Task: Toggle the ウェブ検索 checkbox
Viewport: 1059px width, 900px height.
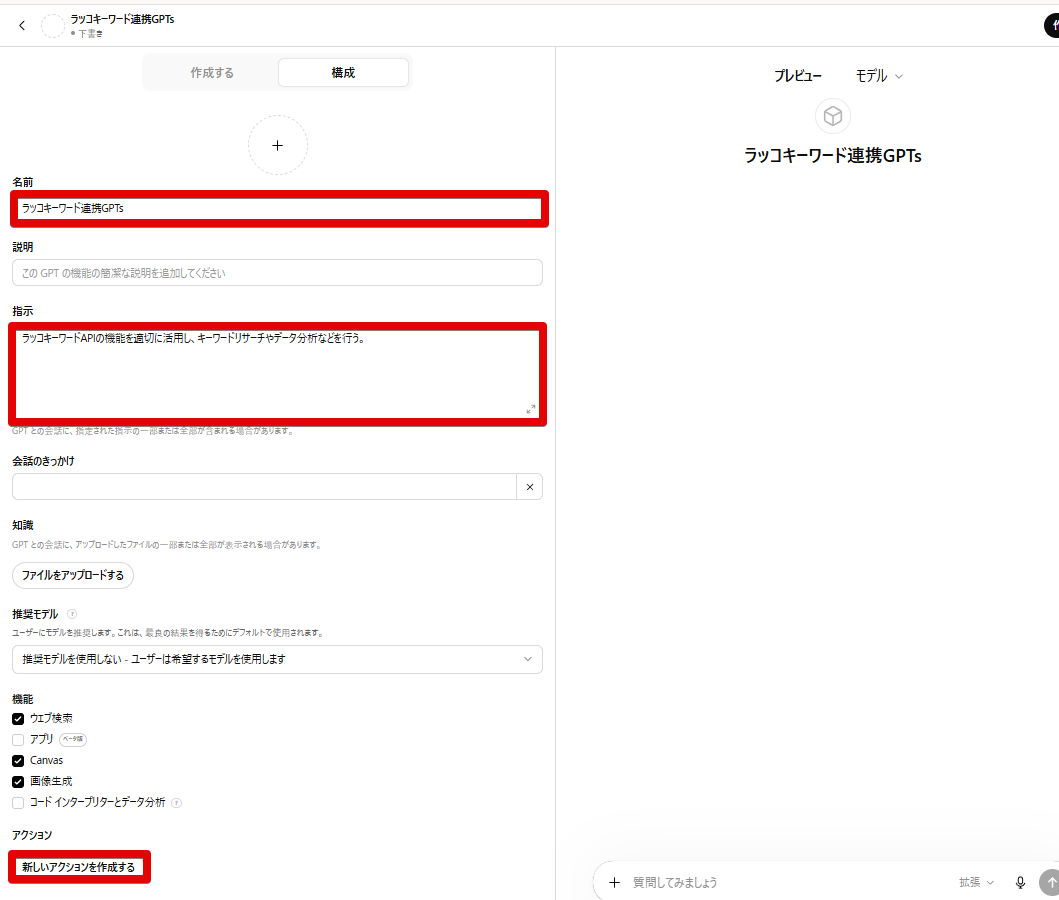Action: click(x=18, y=718)
